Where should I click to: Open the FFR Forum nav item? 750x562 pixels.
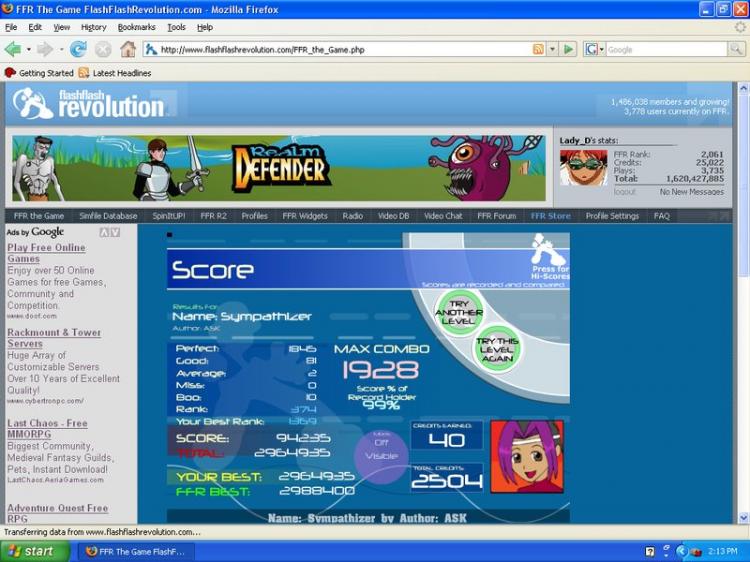click(496, 216)
